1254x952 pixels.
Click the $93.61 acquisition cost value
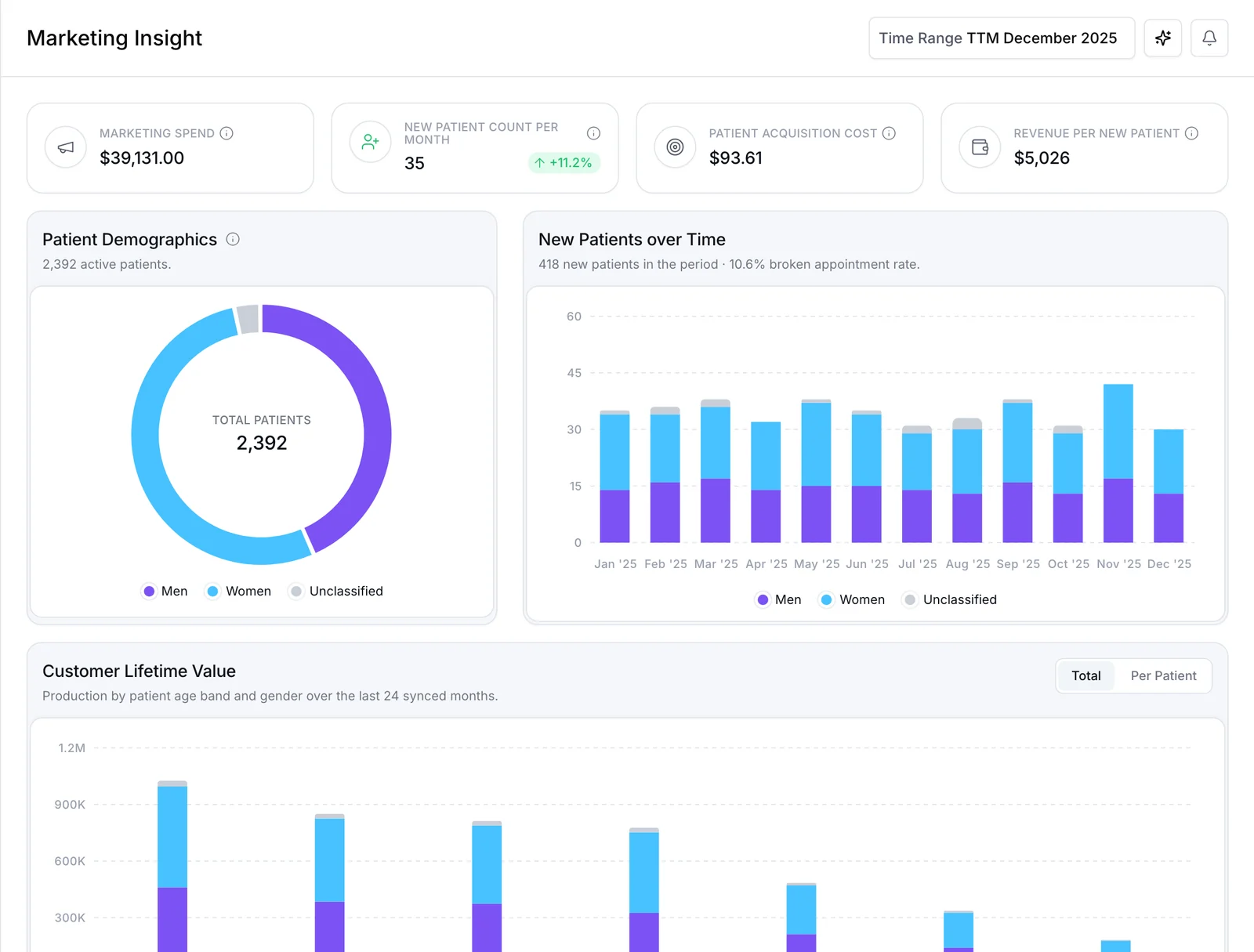coord(736,158)
